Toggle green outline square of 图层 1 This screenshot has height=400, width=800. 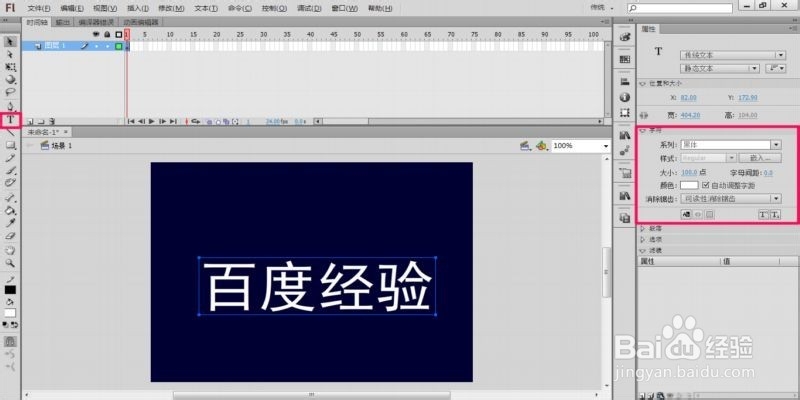pyautogui.click(x=118, y=46)
